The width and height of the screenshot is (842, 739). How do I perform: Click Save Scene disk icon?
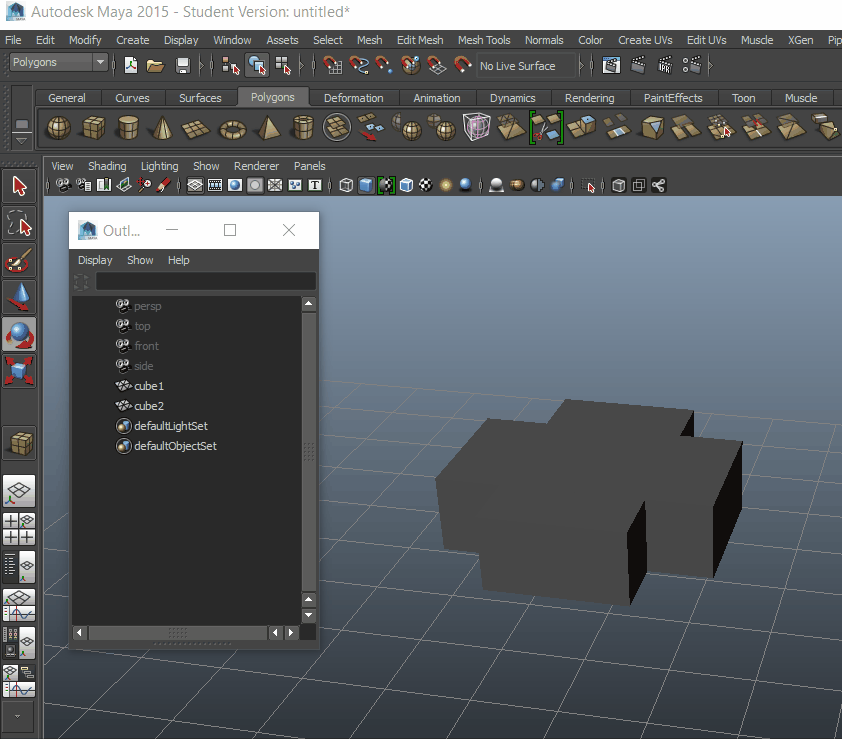tap(183, 66)
